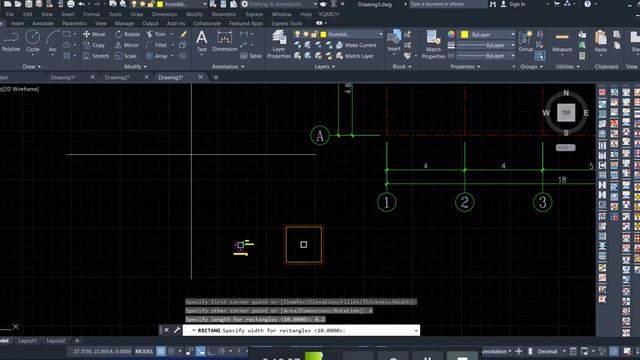Click customize wrench on command line
Image resolution: width=640 pixels, height=360 pixels.
coord(177,330)
